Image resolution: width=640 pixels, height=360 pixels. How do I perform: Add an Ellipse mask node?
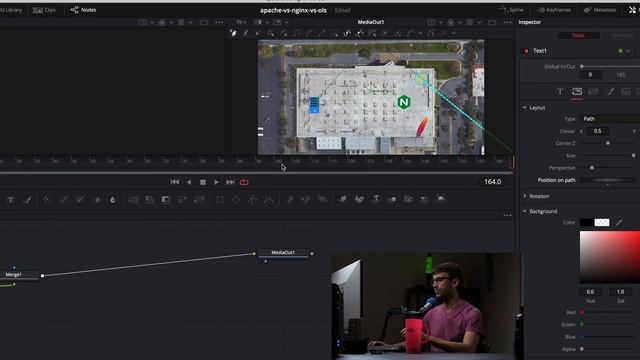pyautogui.click(x=236, y=200)
